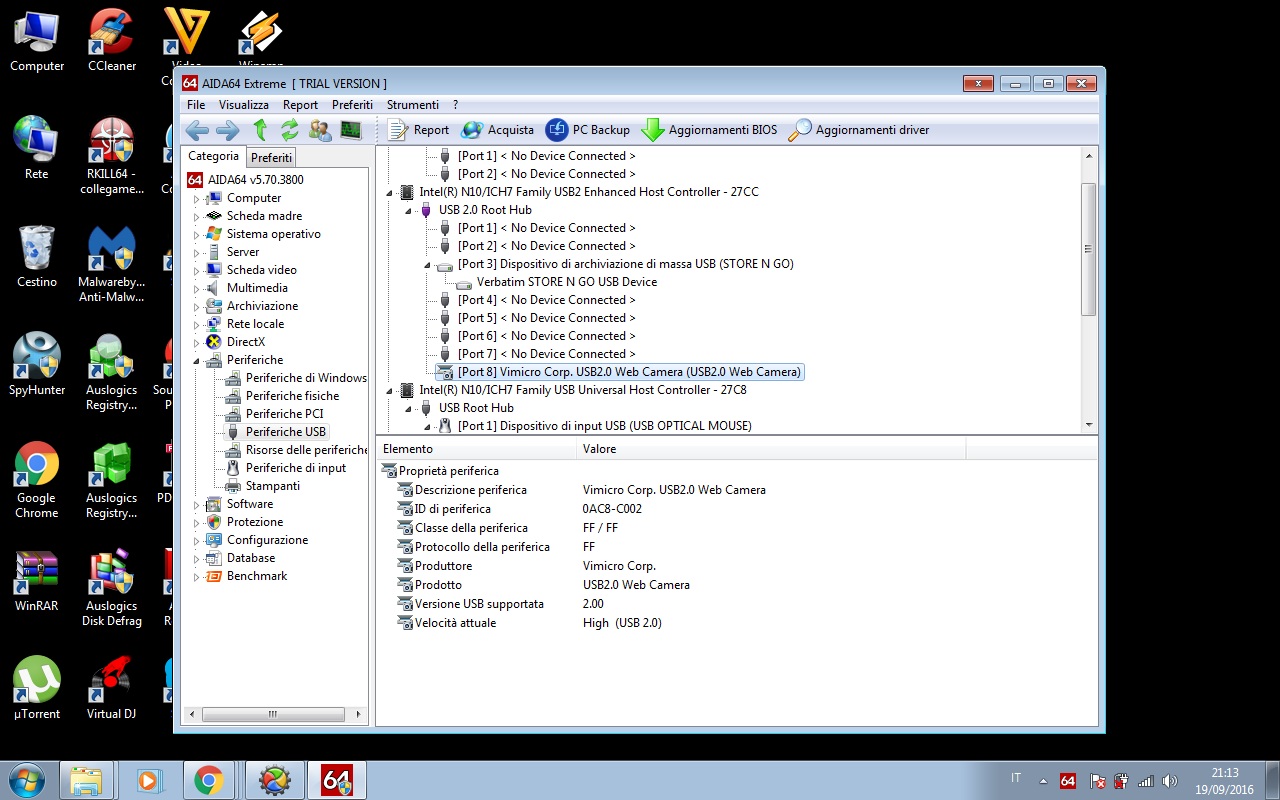
Task: Click the blue back arrow icon
Action: click(x=197, y=130)
